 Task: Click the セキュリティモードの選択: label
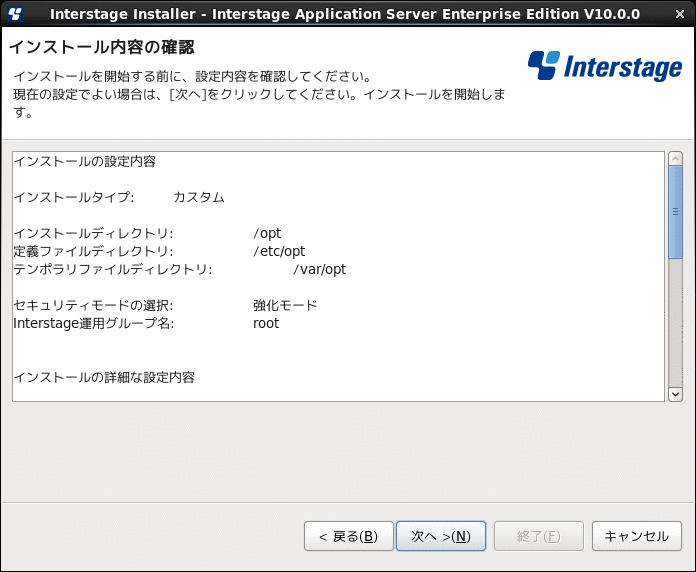(x=93, y=305)
